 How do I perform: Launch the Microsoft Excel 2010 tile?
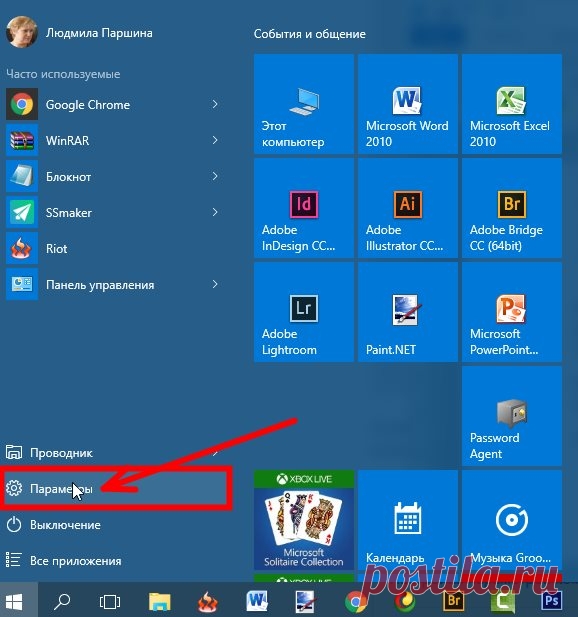tap(512, 104)
